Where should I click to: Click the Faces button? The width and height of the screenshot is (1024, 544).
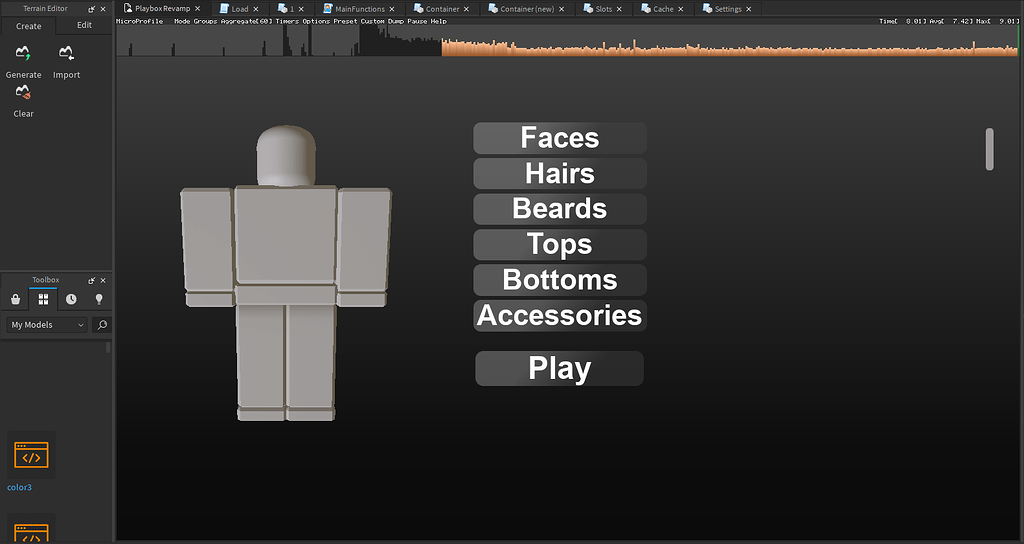click(559, 138)
